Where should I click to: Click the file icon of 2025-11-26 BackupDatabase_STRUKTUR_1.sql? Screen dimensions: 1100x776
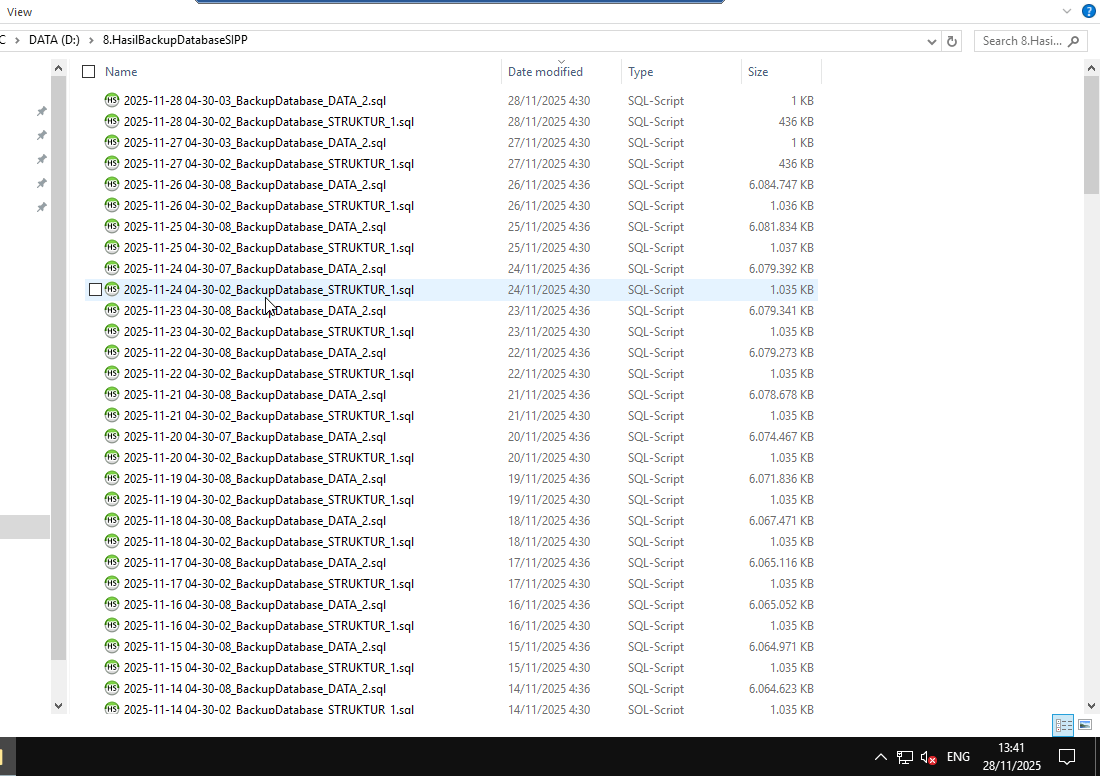(111, 205)
